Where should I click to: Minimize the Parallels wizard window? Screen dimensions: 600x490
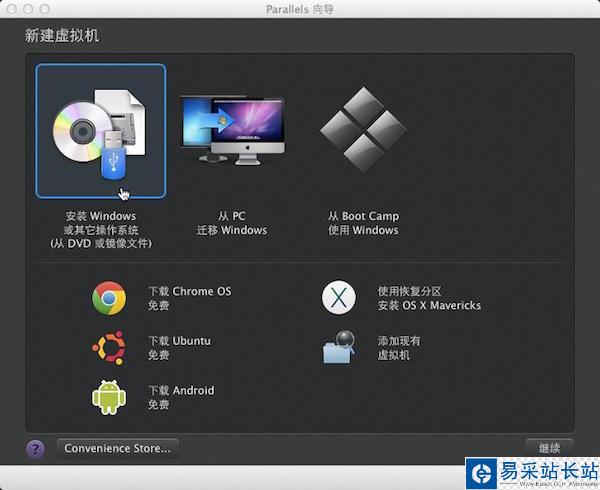click(28, 9)
